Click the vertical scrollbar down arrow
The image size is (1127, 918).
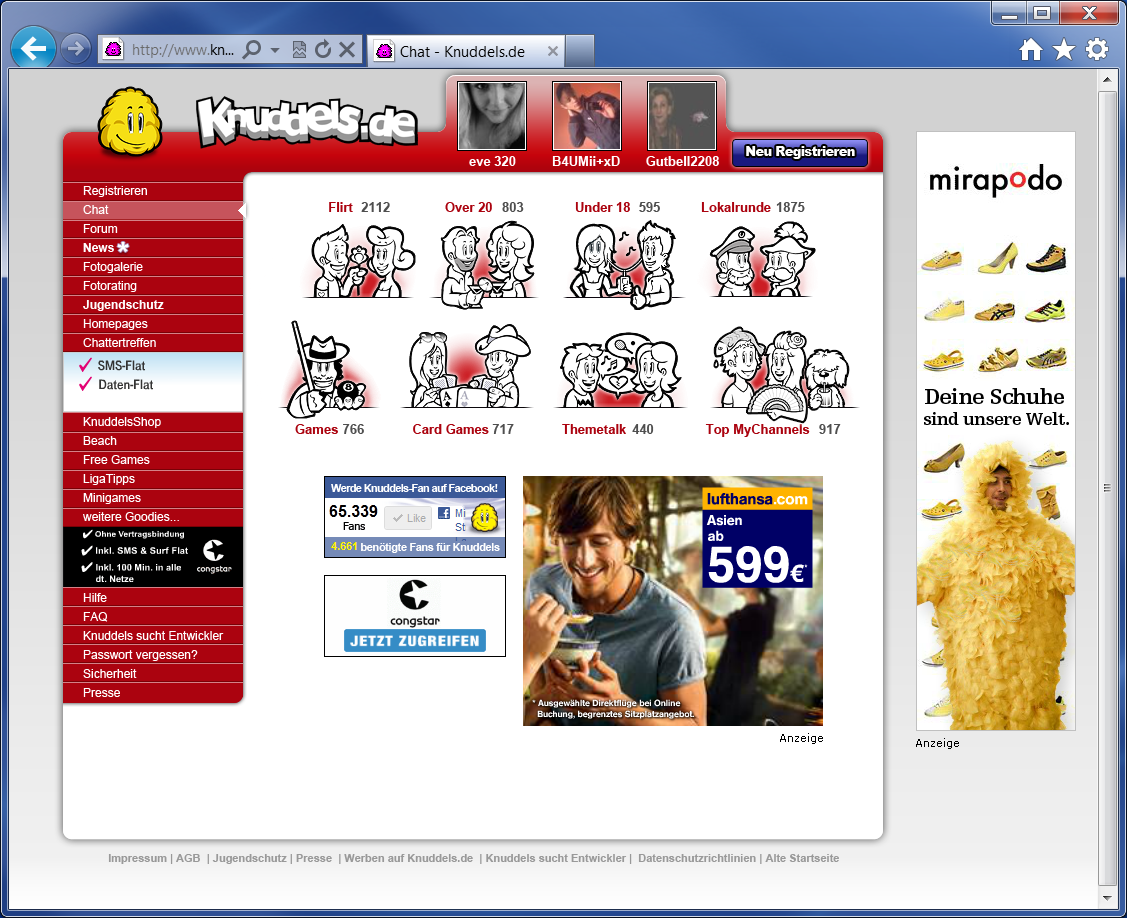pyautogui.click(x=1107, y=897)
